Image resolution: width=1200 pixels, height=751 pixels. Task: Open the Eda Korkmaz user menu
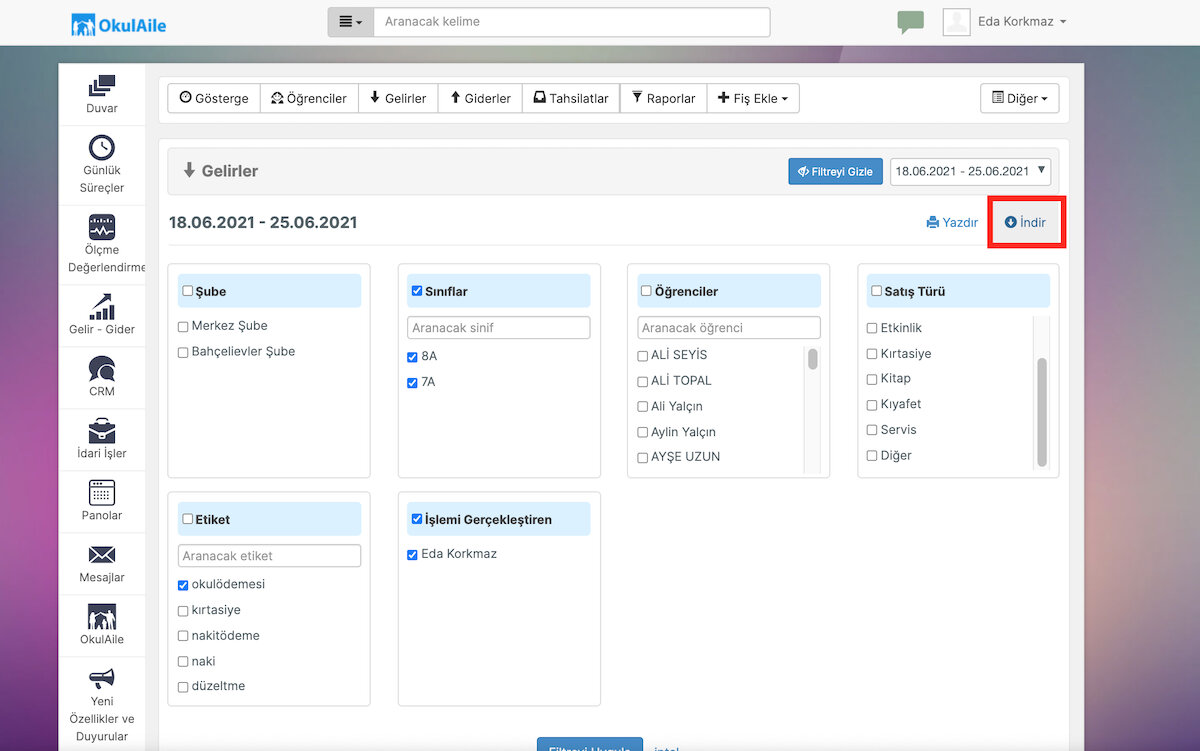(1021, 22)
